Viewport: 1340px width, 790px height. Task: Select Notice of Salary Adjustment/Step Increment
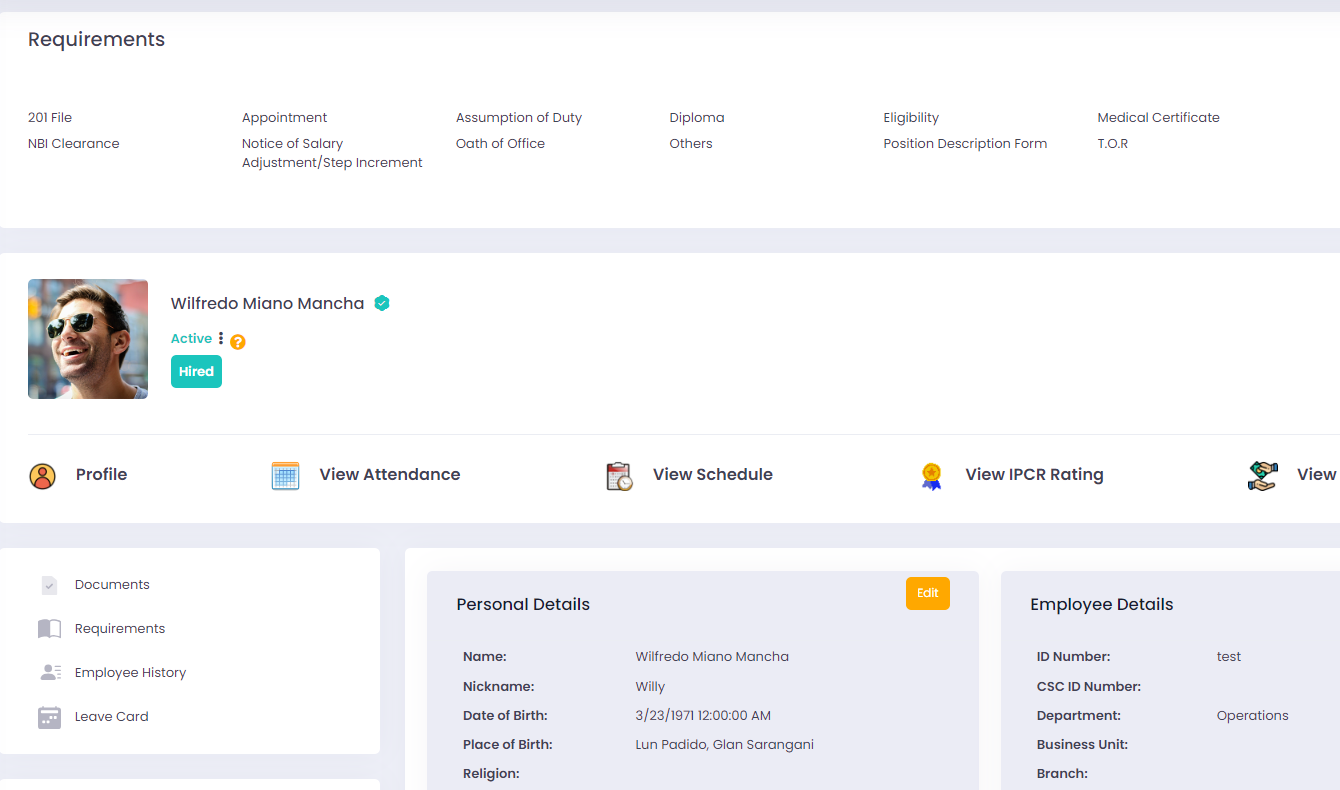[x=332, y=153]
